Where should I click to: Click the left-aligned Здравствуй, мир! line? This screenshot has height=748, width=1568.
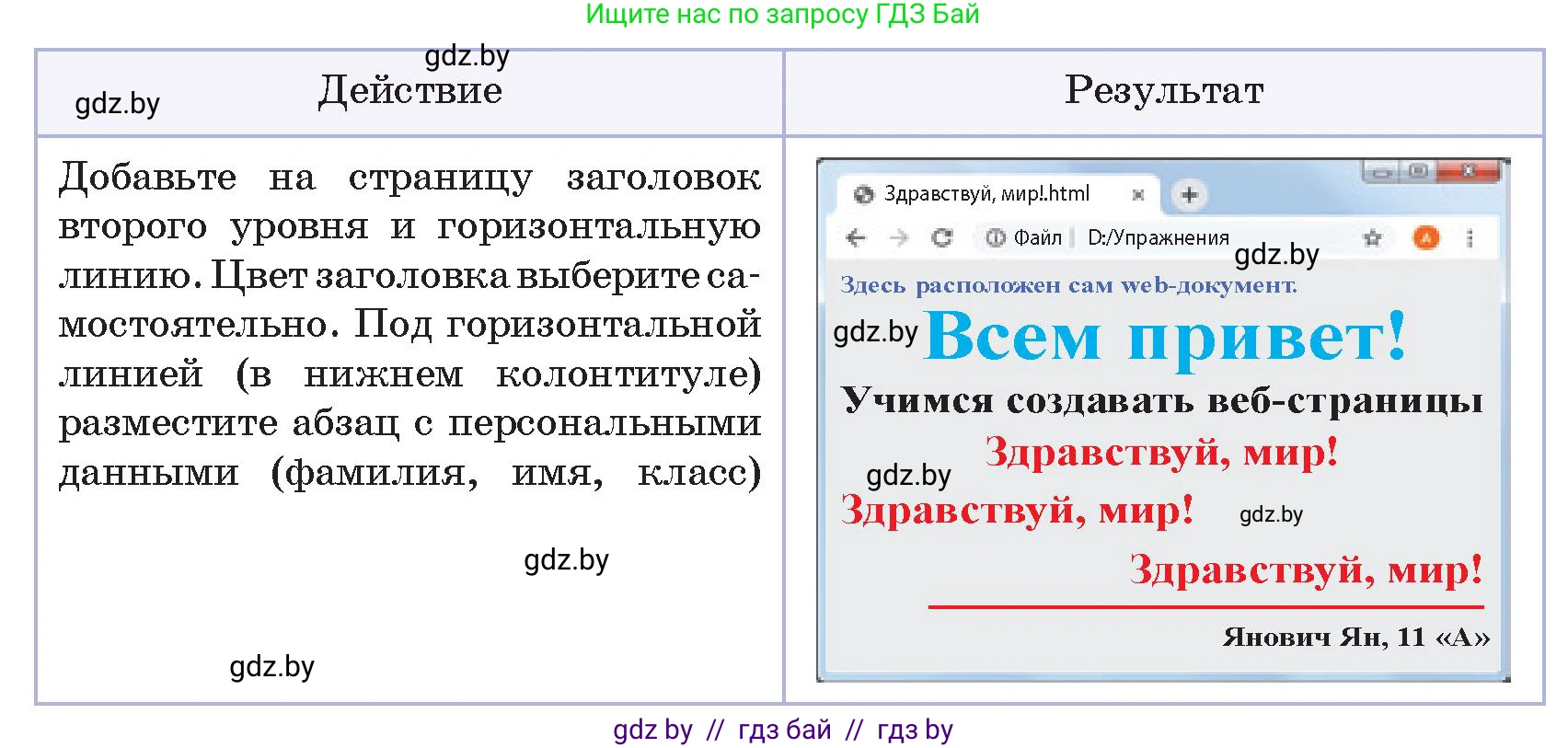(x=1017, y=510)
